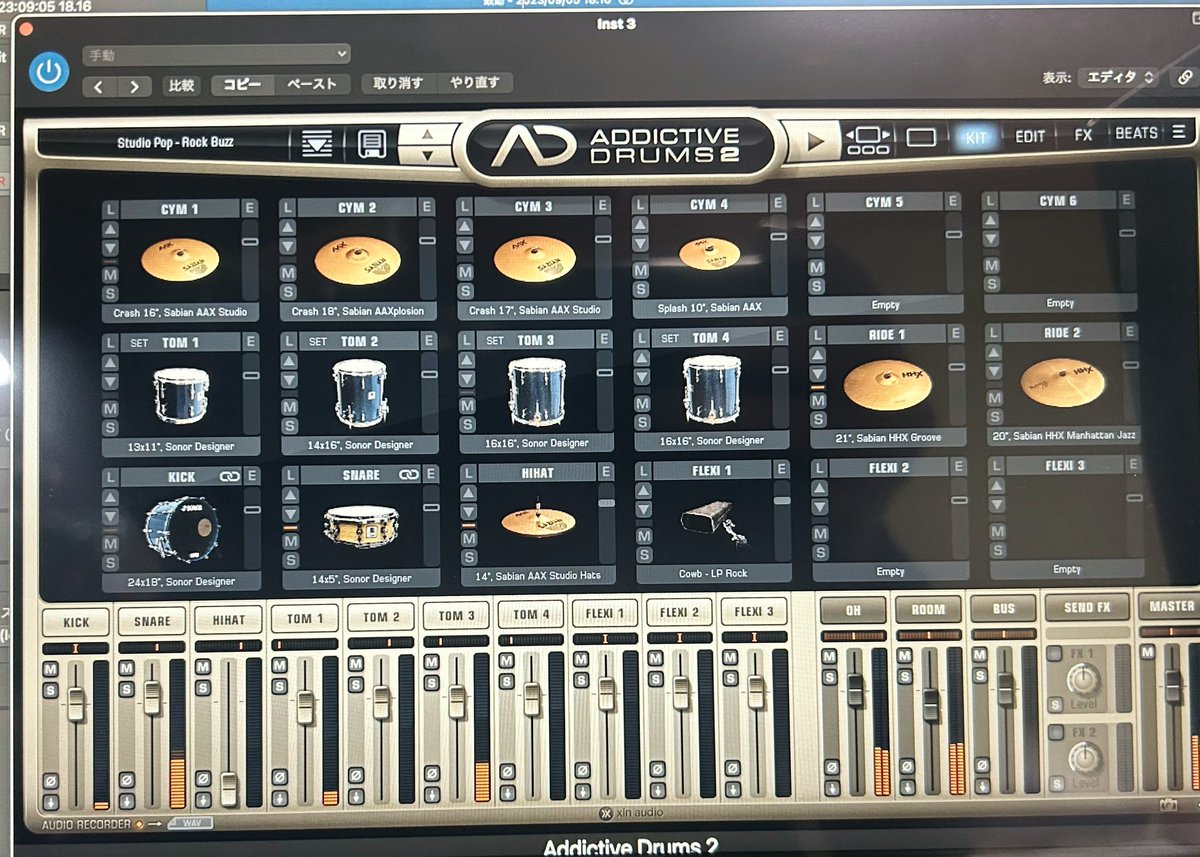Click the 比較 compare button
Screen dimensions: 1200x857
point(182,86)
